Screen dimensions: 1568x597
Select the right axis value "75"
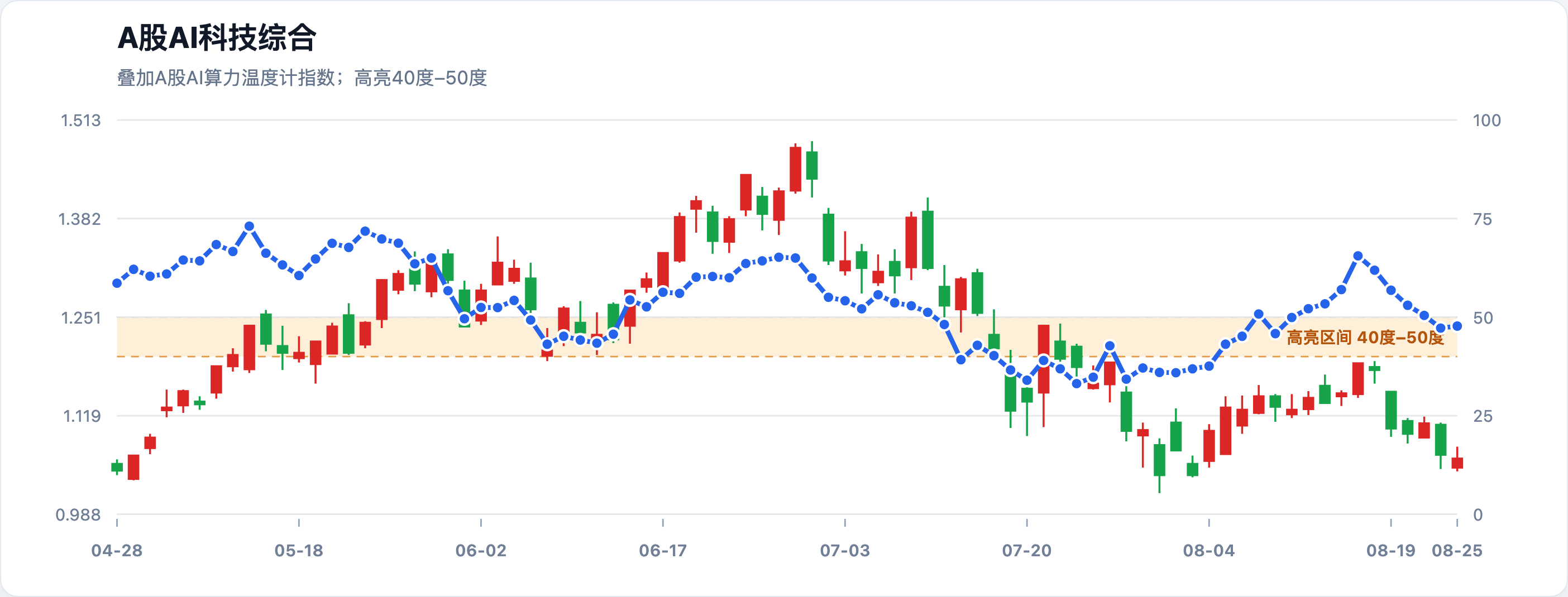(x=1482, y=219)
